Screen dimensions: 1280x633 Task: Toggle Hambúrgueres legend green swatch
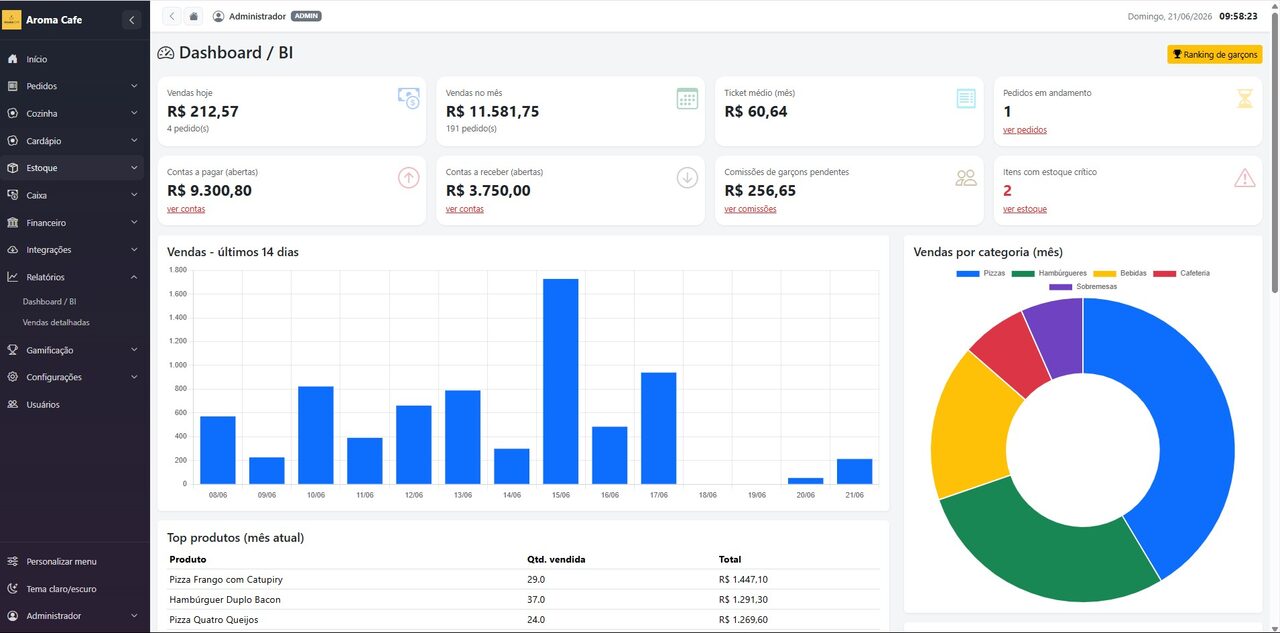(1023, 273)
